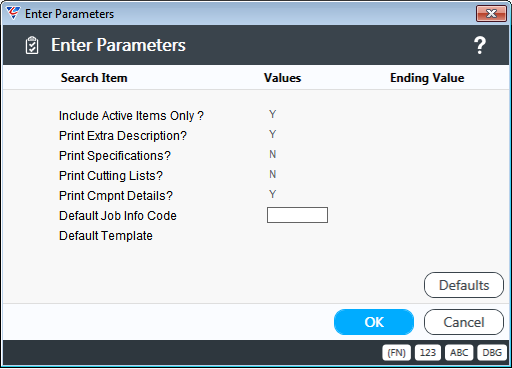Close the Enter Parameters dialog window

491,14
